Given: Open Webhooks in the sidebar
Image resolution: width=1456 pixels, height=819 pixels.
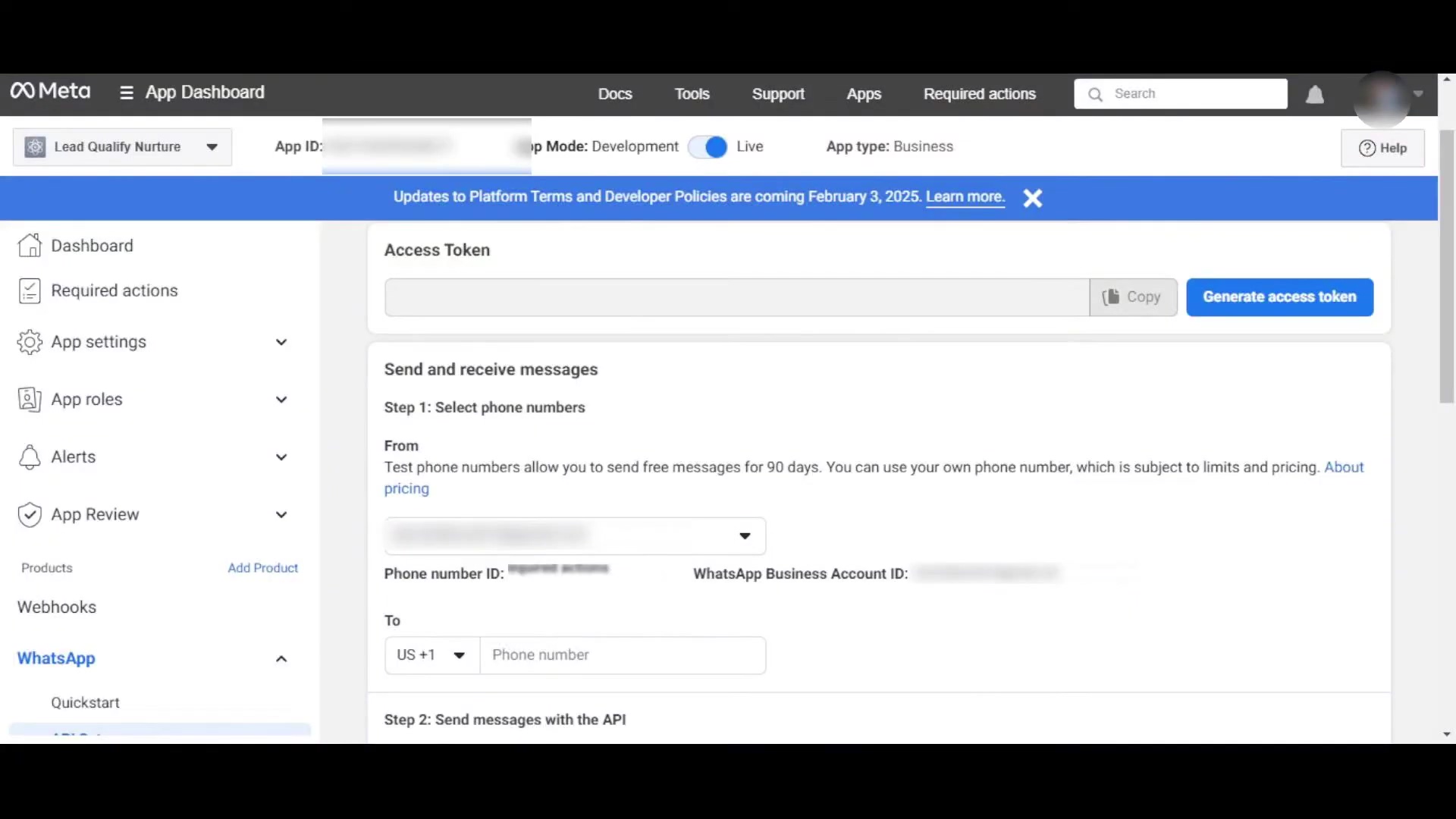Looking at the screenshot, I should click(x=57, y=607).
